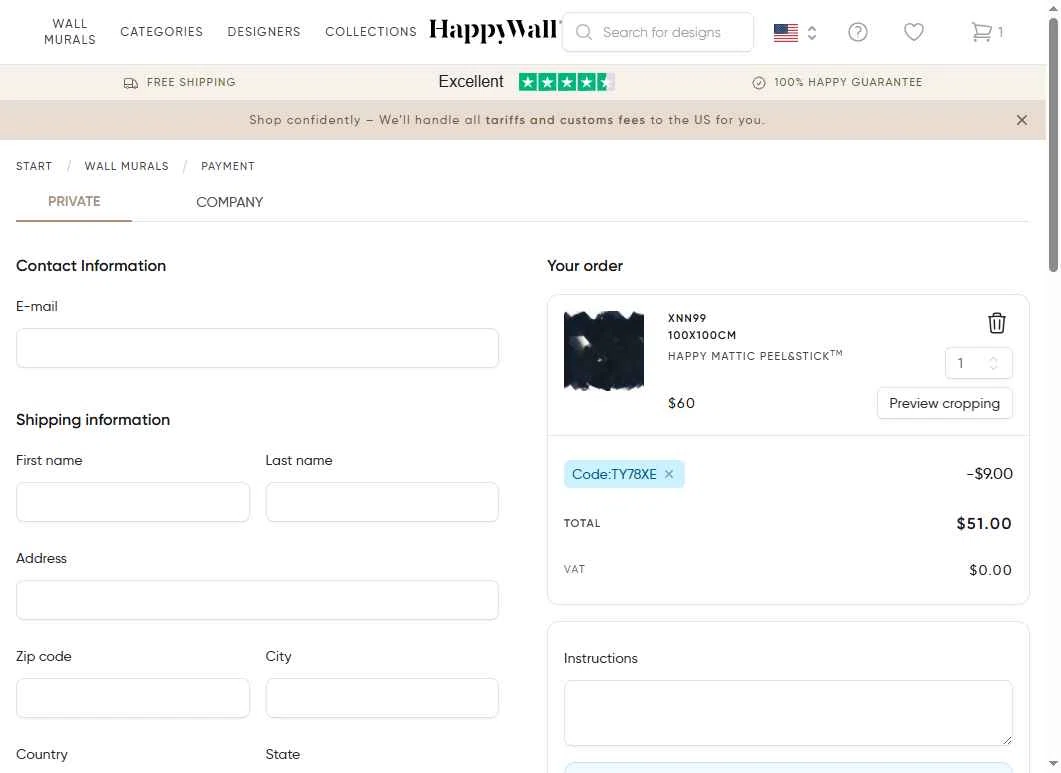Click the US flag icon

point(786,32)
